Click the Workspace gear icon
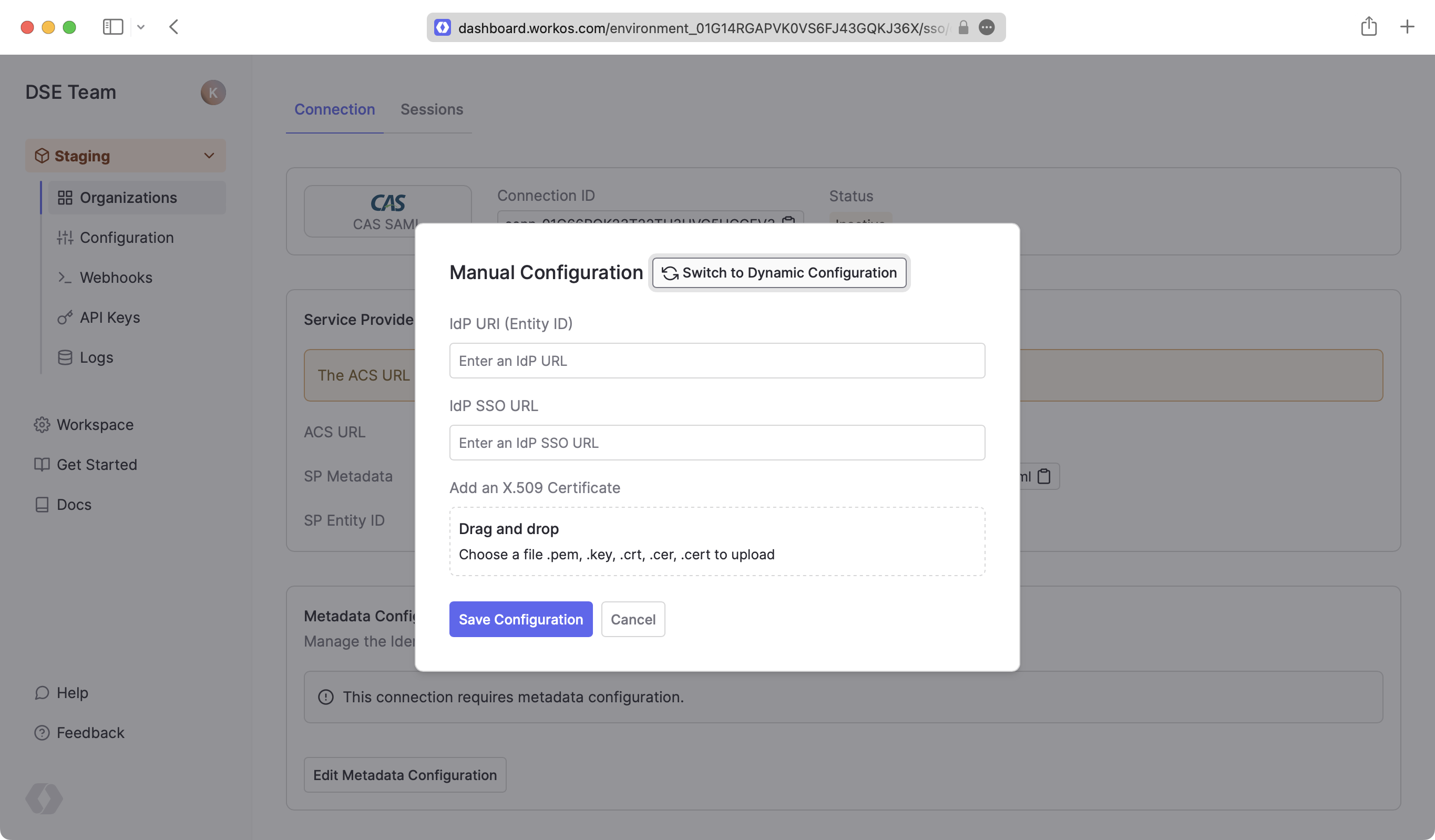The width and height of the screenshot is (1435, 840). pos(42,425)
